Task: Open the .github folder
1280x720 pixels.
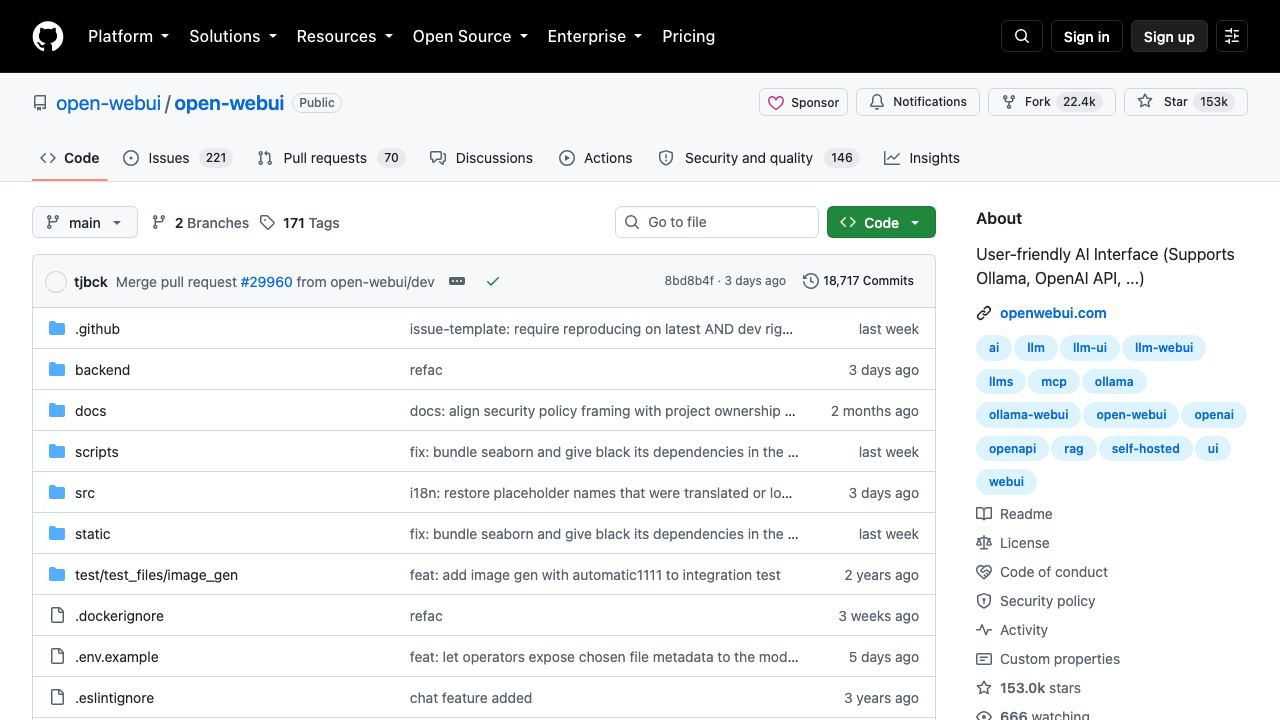Action: pos(97,329)
